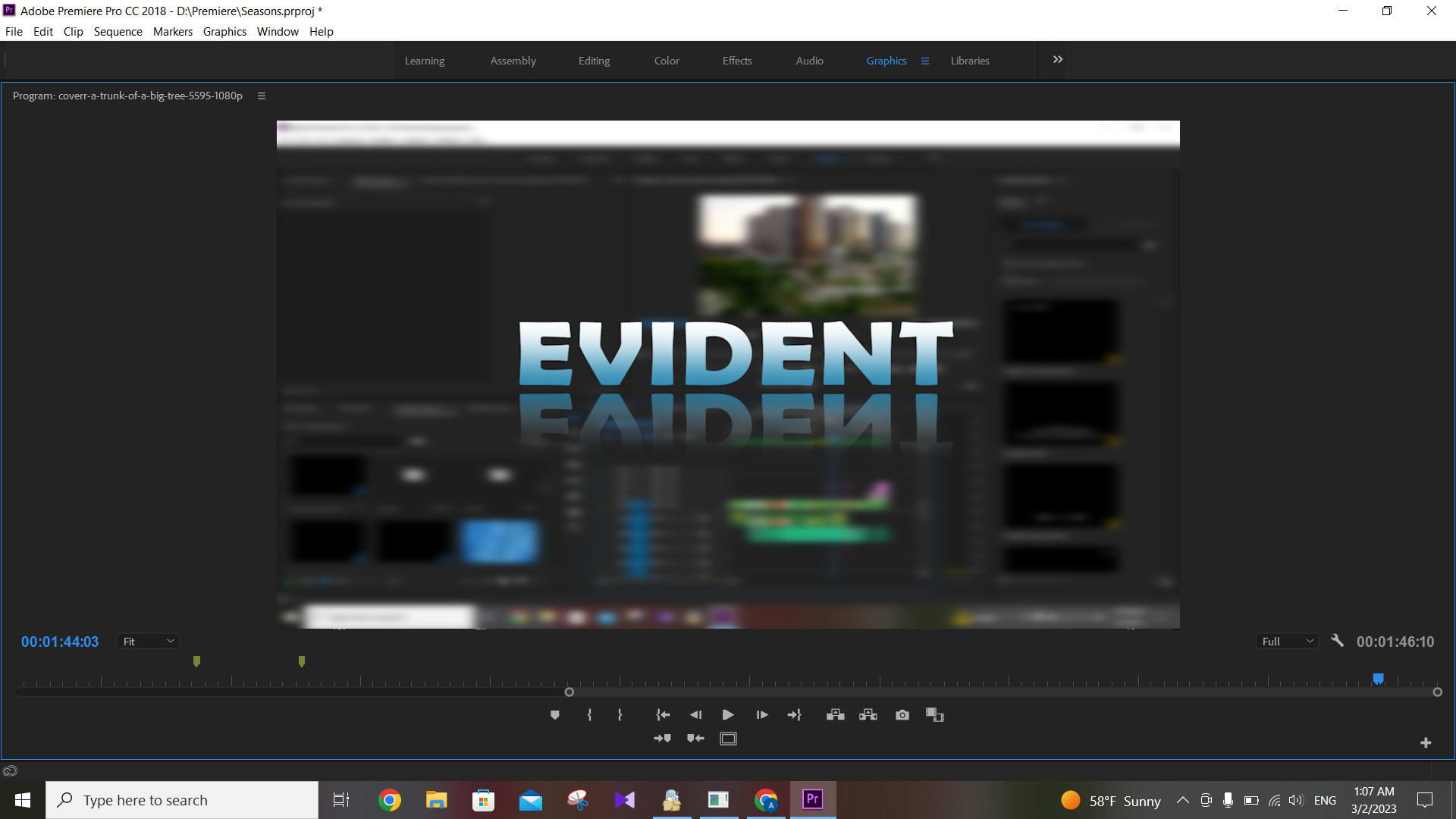
Task: Open the Sequence menu
Action: pos(118,32)
